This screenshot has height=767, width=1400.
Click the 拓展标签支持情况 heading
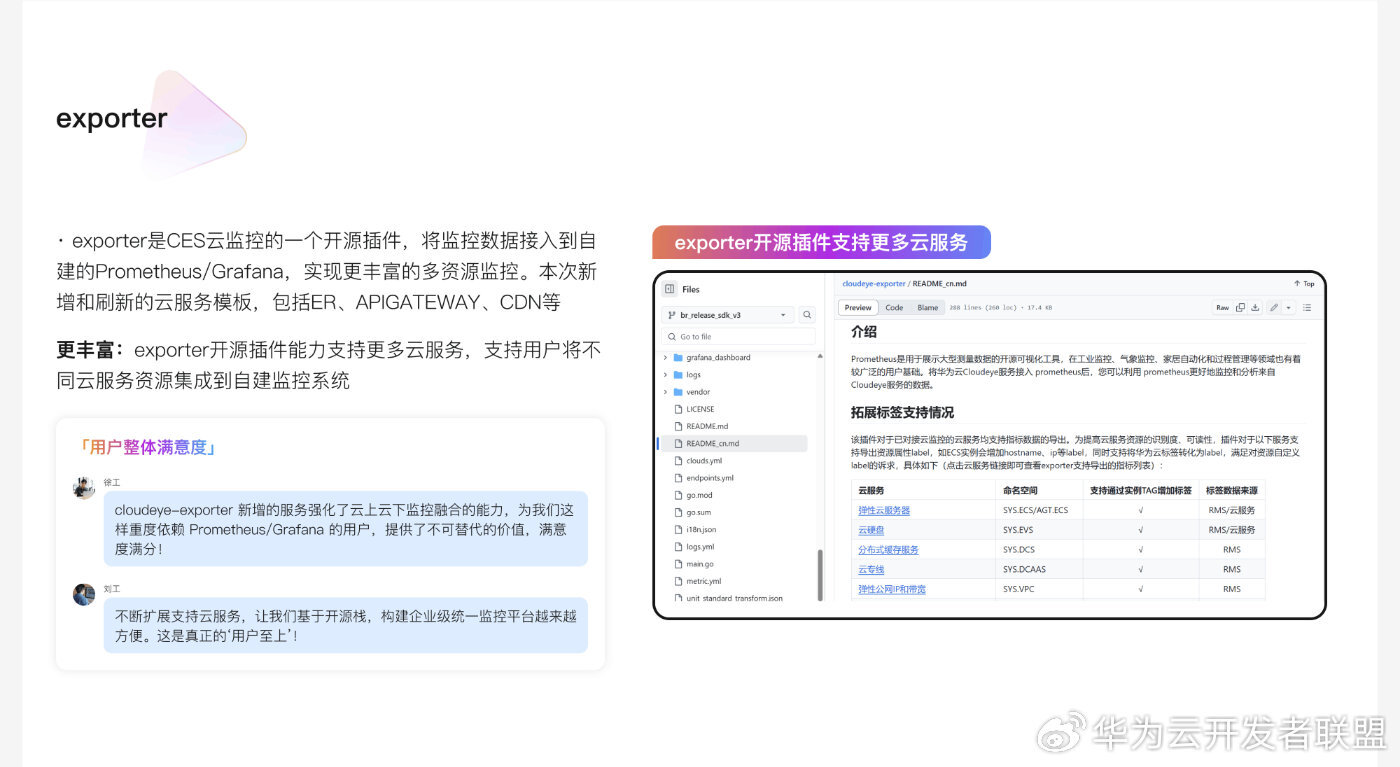902,412
